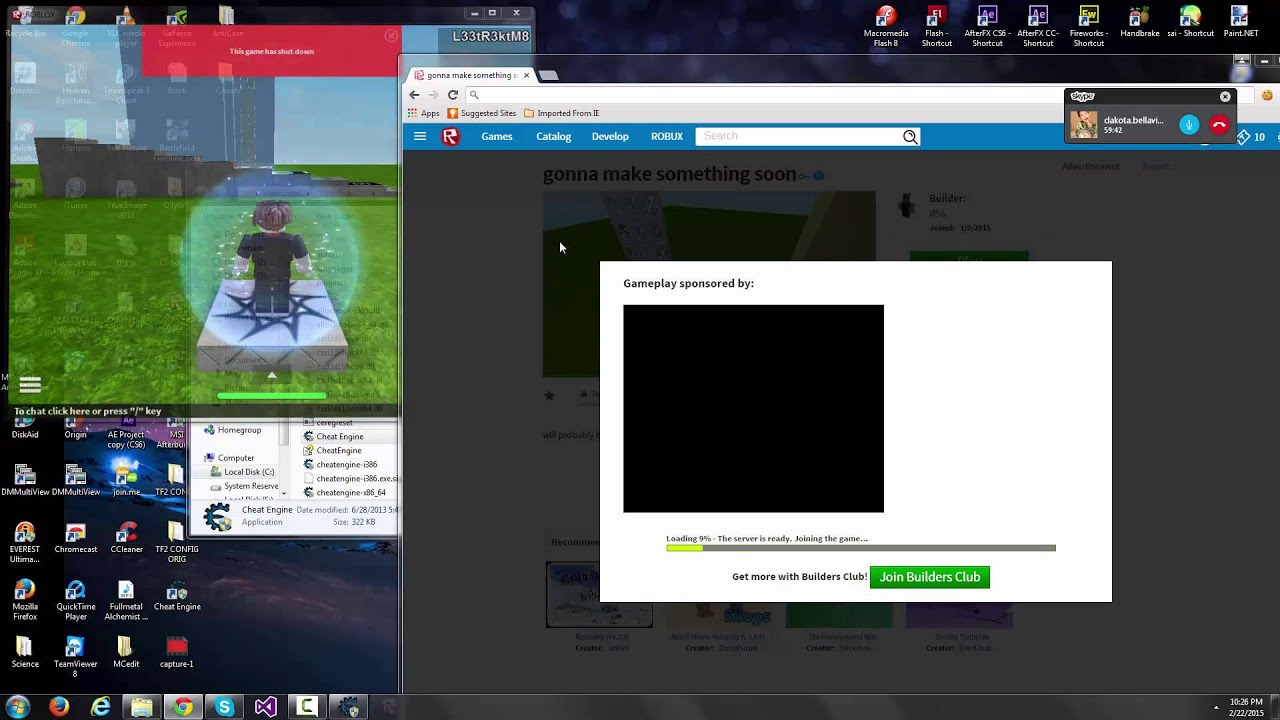Click the Explorer tree scroll-down arrow
Screen dimensions: 1280x720
[x=285, y=493]
